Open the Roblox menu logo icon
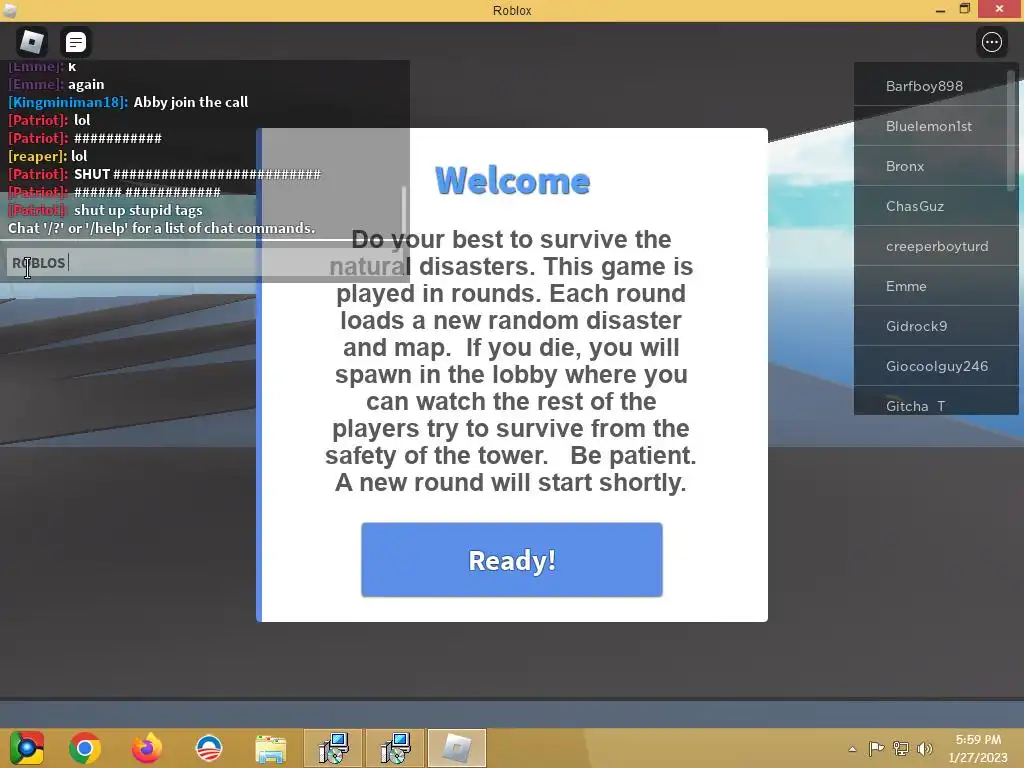 coord(31,42)
